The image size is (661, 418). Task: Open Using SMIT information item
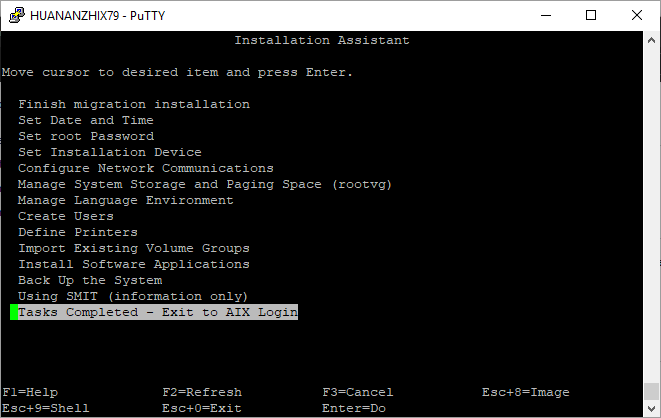pos(133,296)
